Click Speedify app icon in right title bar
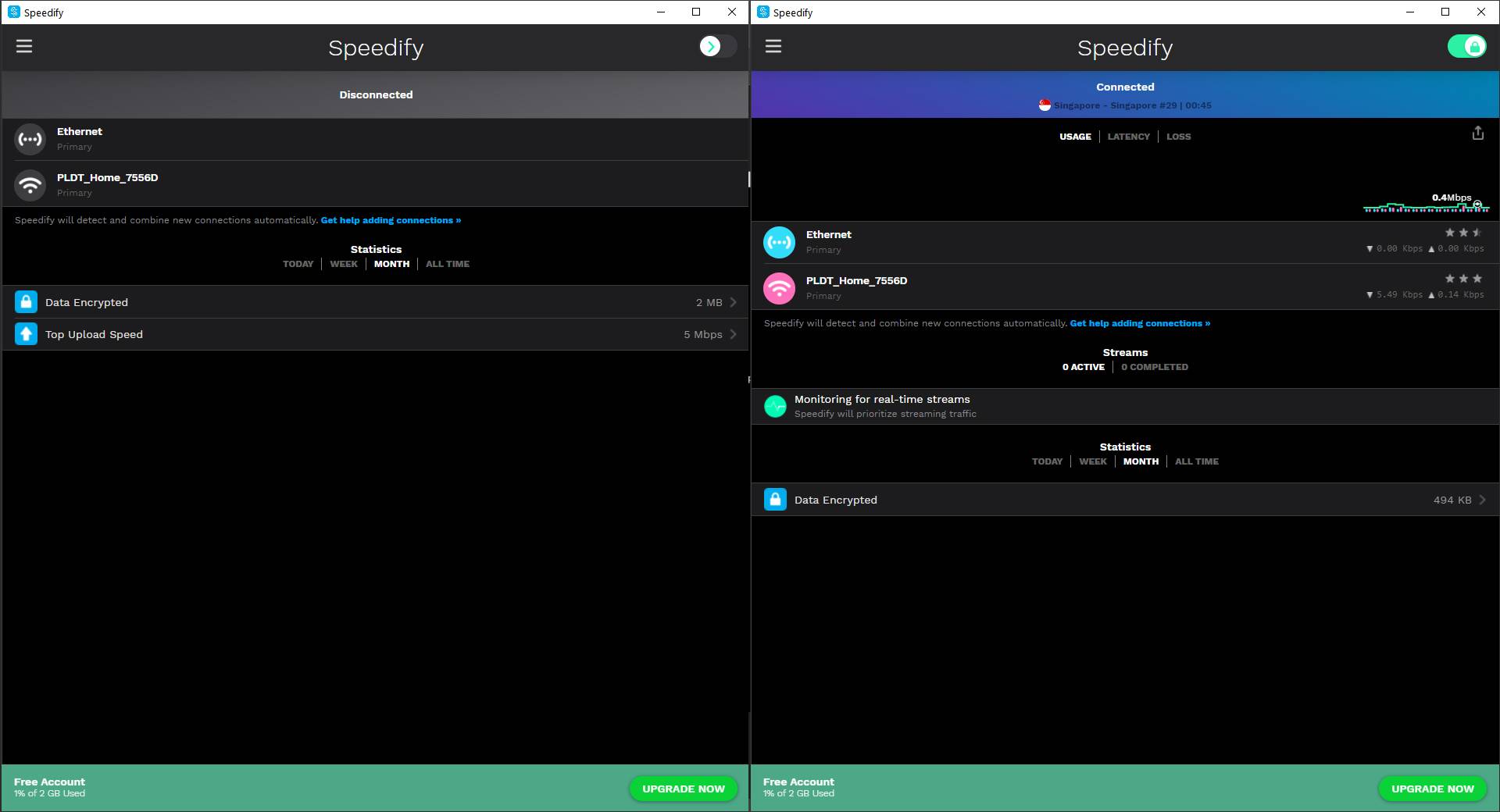1500x812 pixels. point(762,12)
